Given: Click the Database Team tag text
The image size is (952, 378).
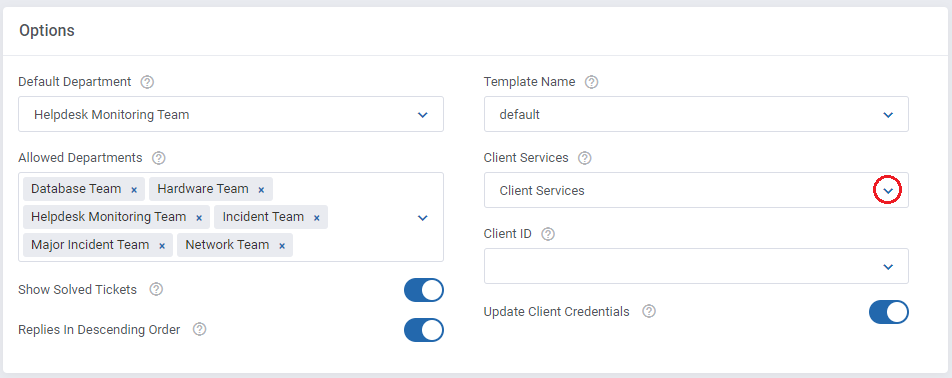Looking at the screenshot, I should [x=76, y=189].
